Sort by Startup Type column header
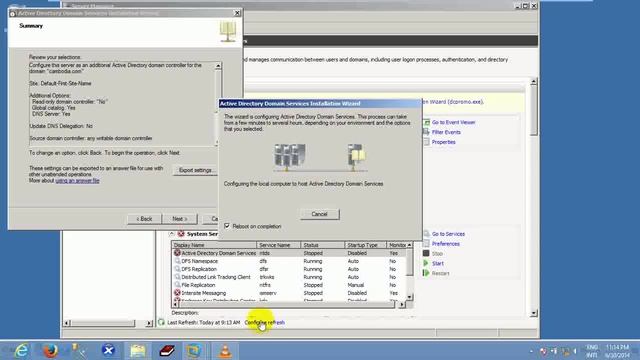The image size is (640, 360). (365, 245)
